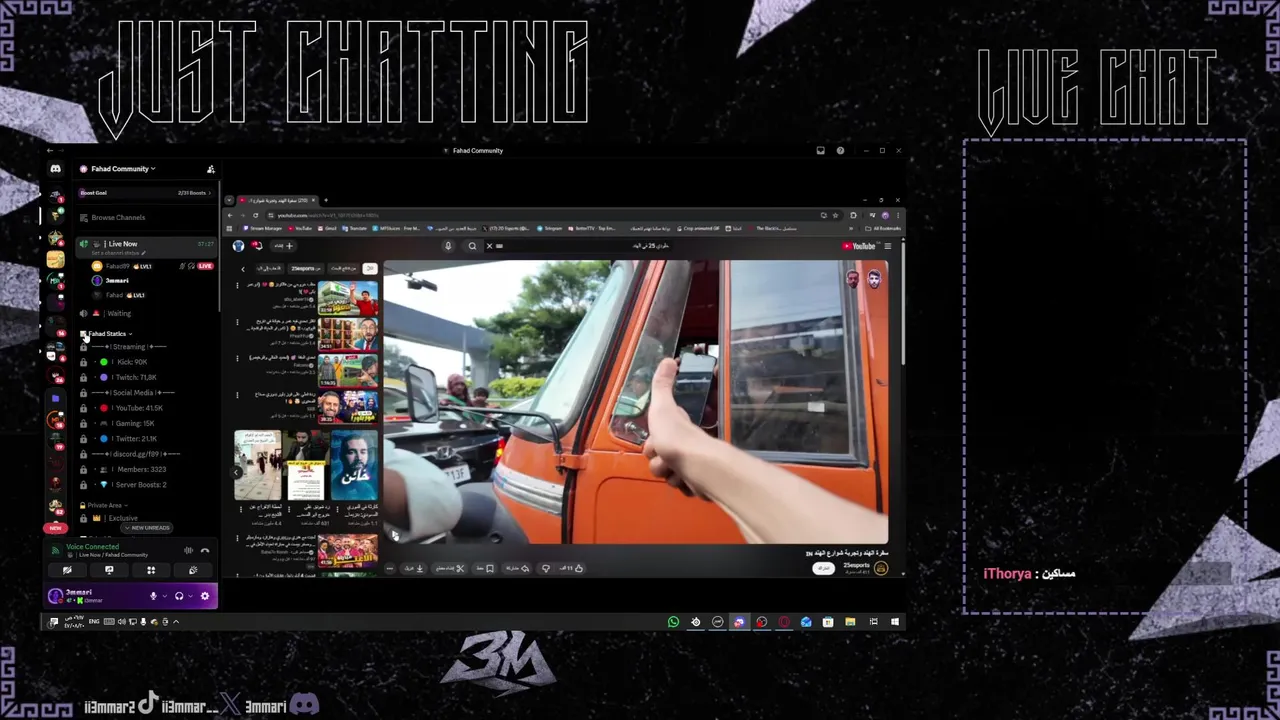This screenshot has height=720, width=1280.
Task: Open the Telegram bookmark
Action: [550, 228]
